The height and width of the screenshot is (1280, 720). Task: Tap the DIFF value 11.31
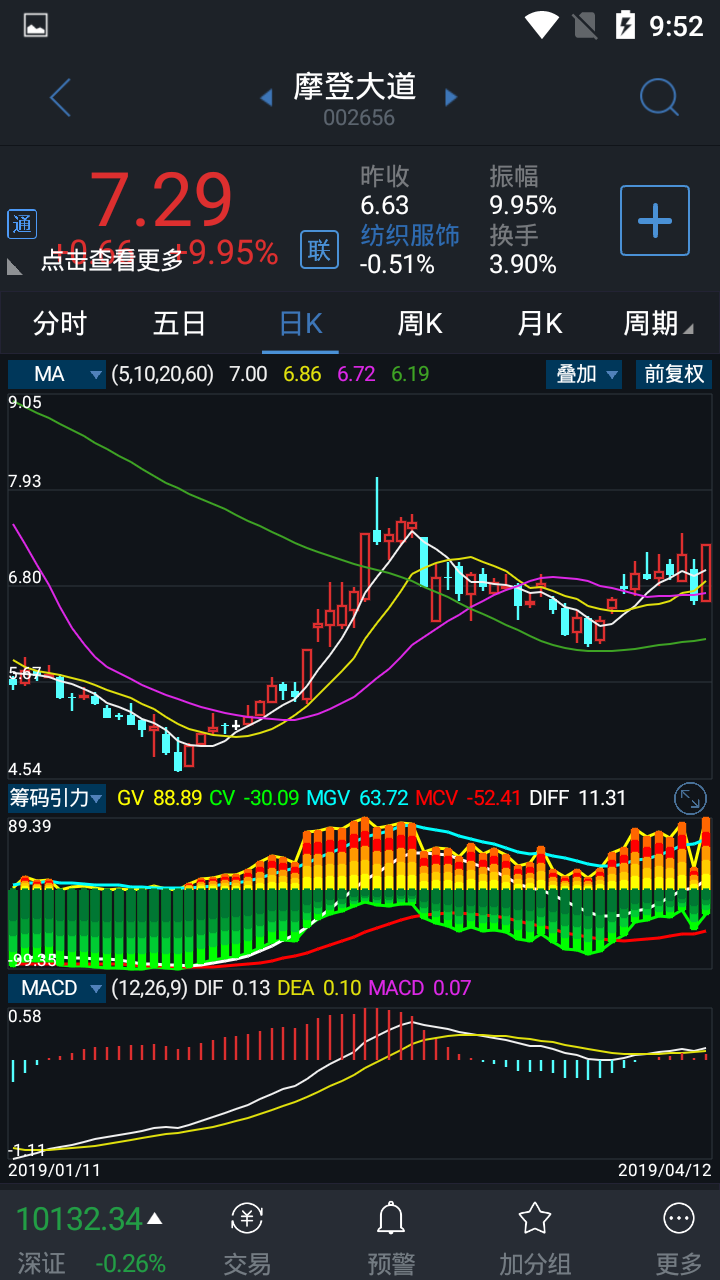click(x=603, y=798)
